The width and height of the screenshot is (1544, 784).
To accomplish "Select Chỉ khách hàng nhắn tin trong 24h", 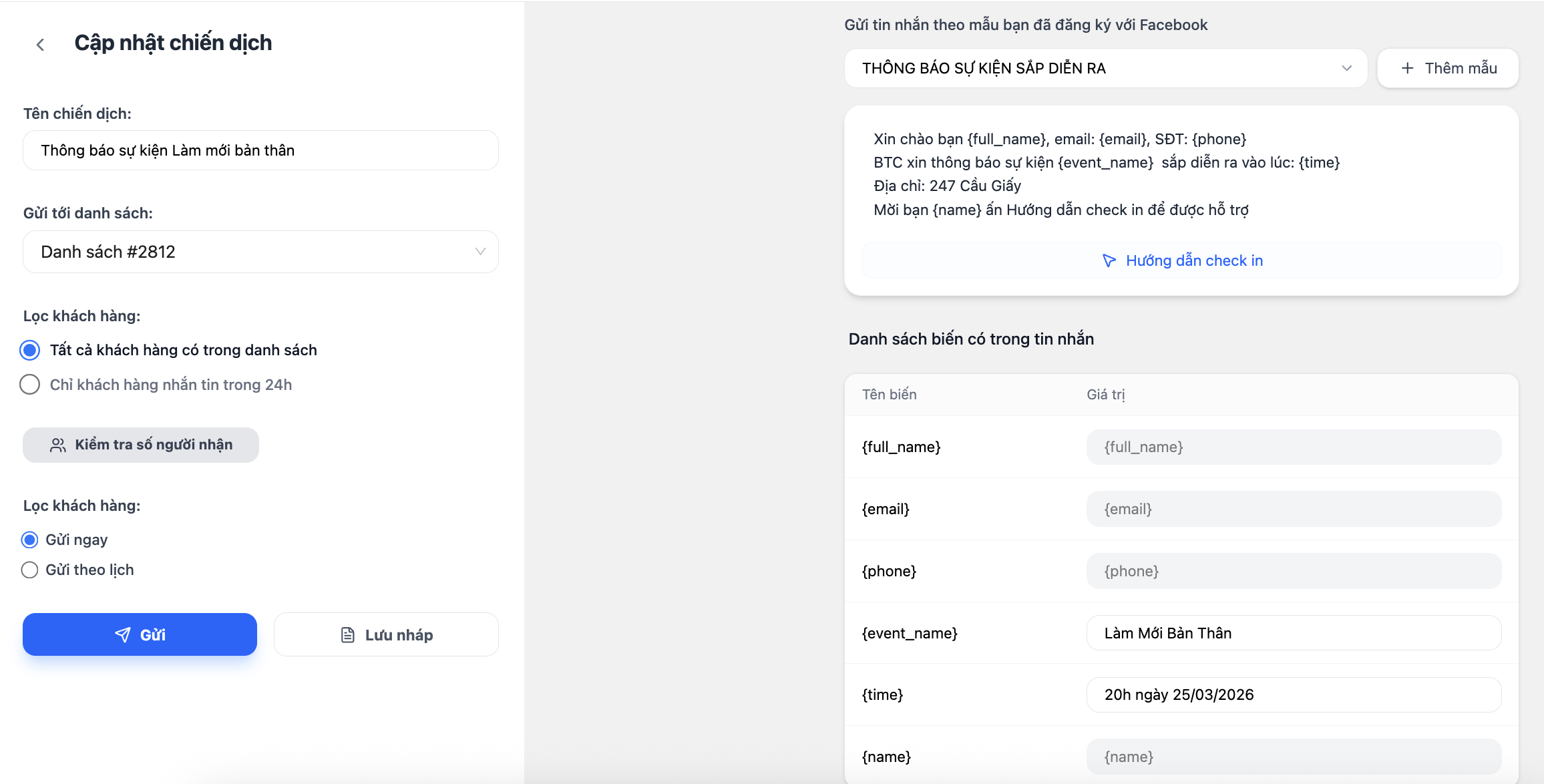I will coord(30,385).
